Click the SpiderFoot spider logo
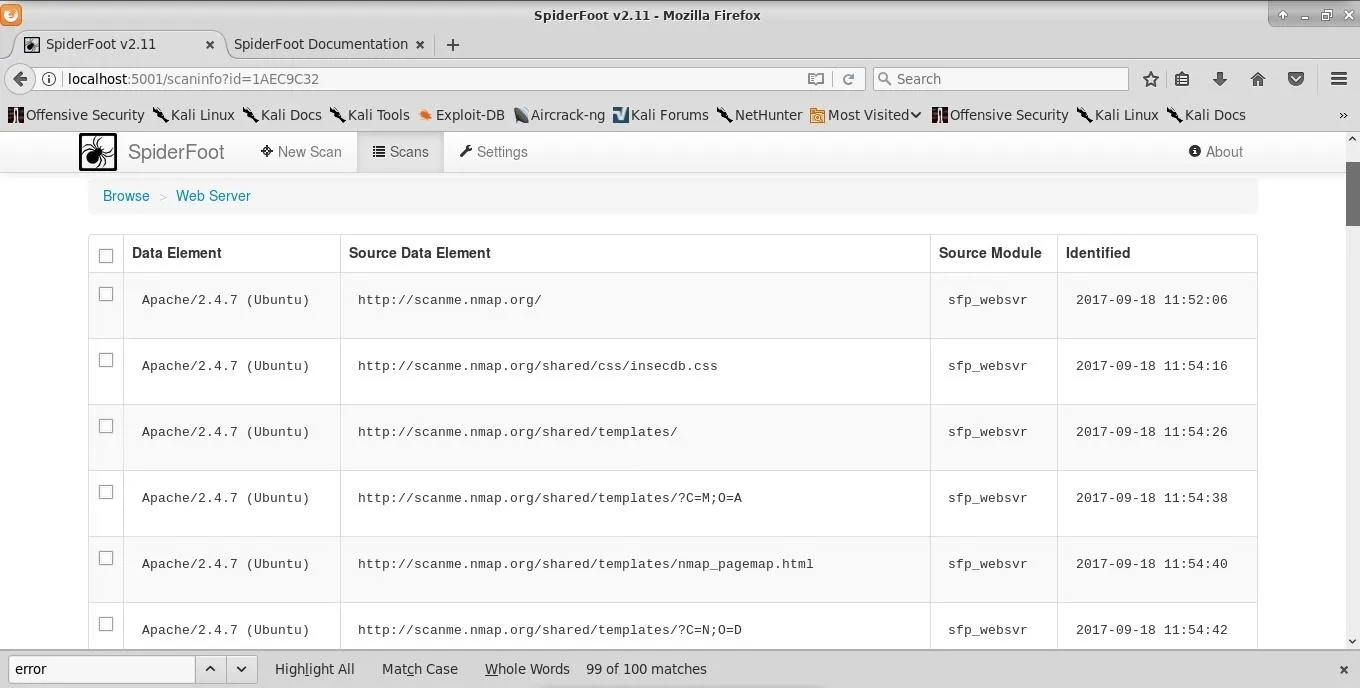This screenshot has width=1360, height=688. point(98,152)
